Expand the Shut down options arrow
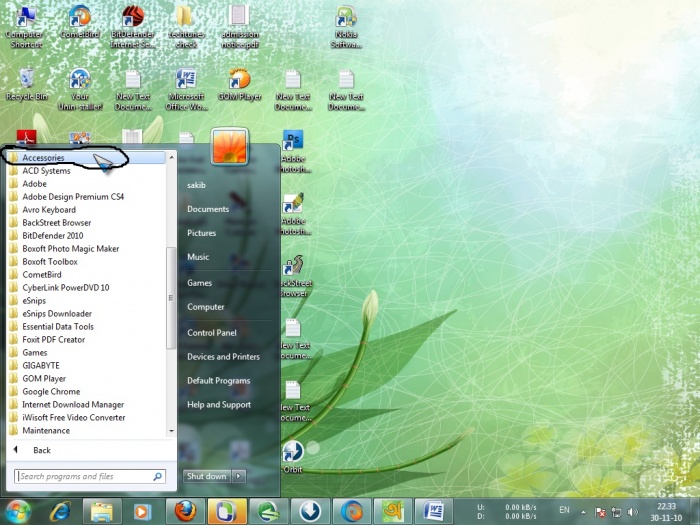Viewport: 700px width, 525px height. 239,476
